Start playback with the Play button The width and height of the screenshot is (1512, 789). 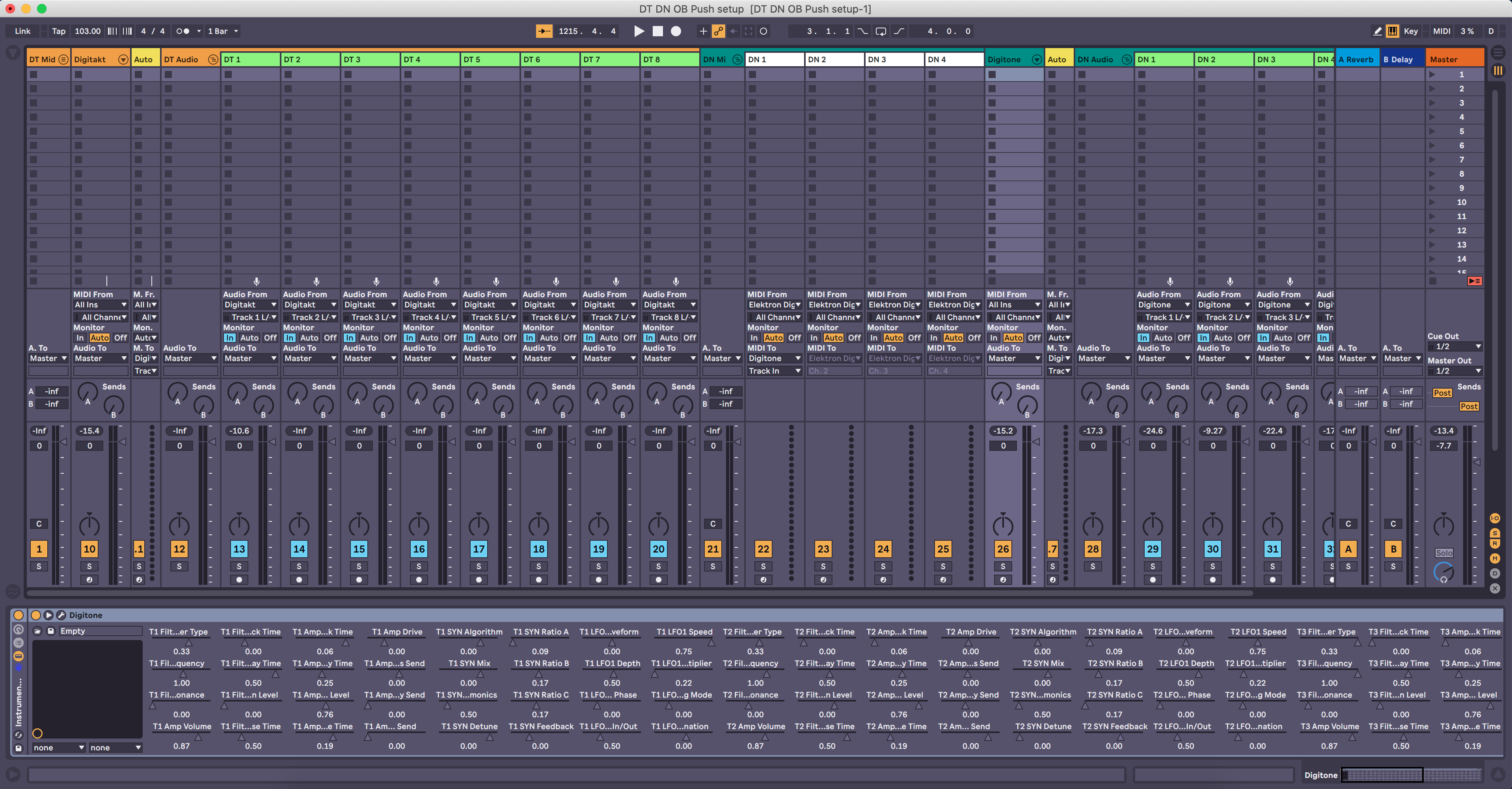point(639,31)
